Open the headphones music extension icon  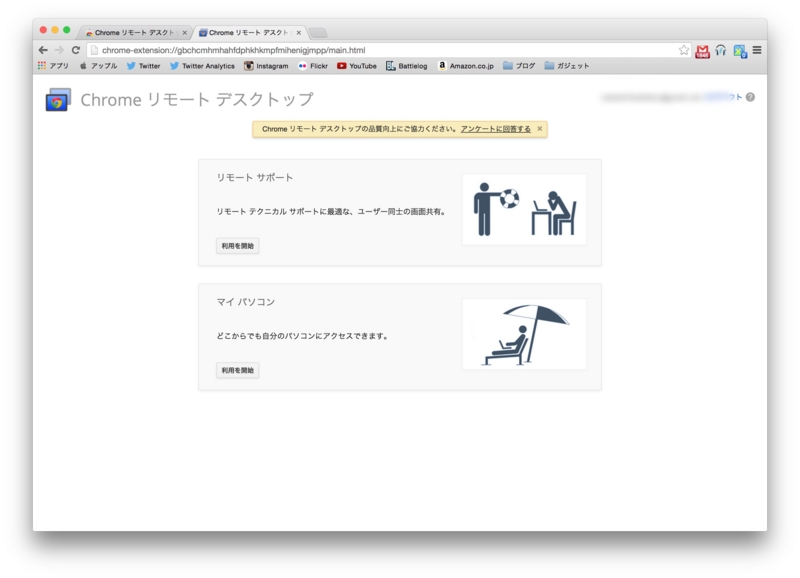click(x=721, y=50)
